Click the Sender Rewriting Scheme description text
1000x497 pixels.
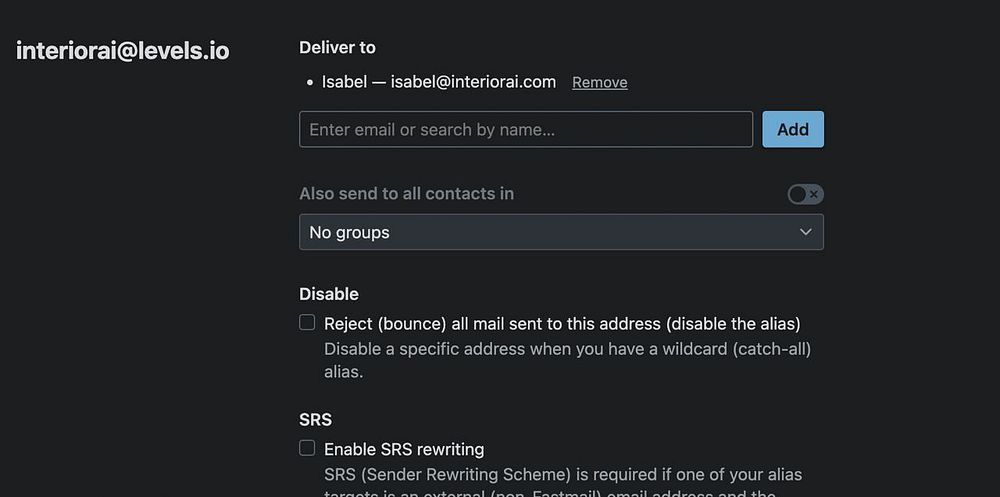563,474
